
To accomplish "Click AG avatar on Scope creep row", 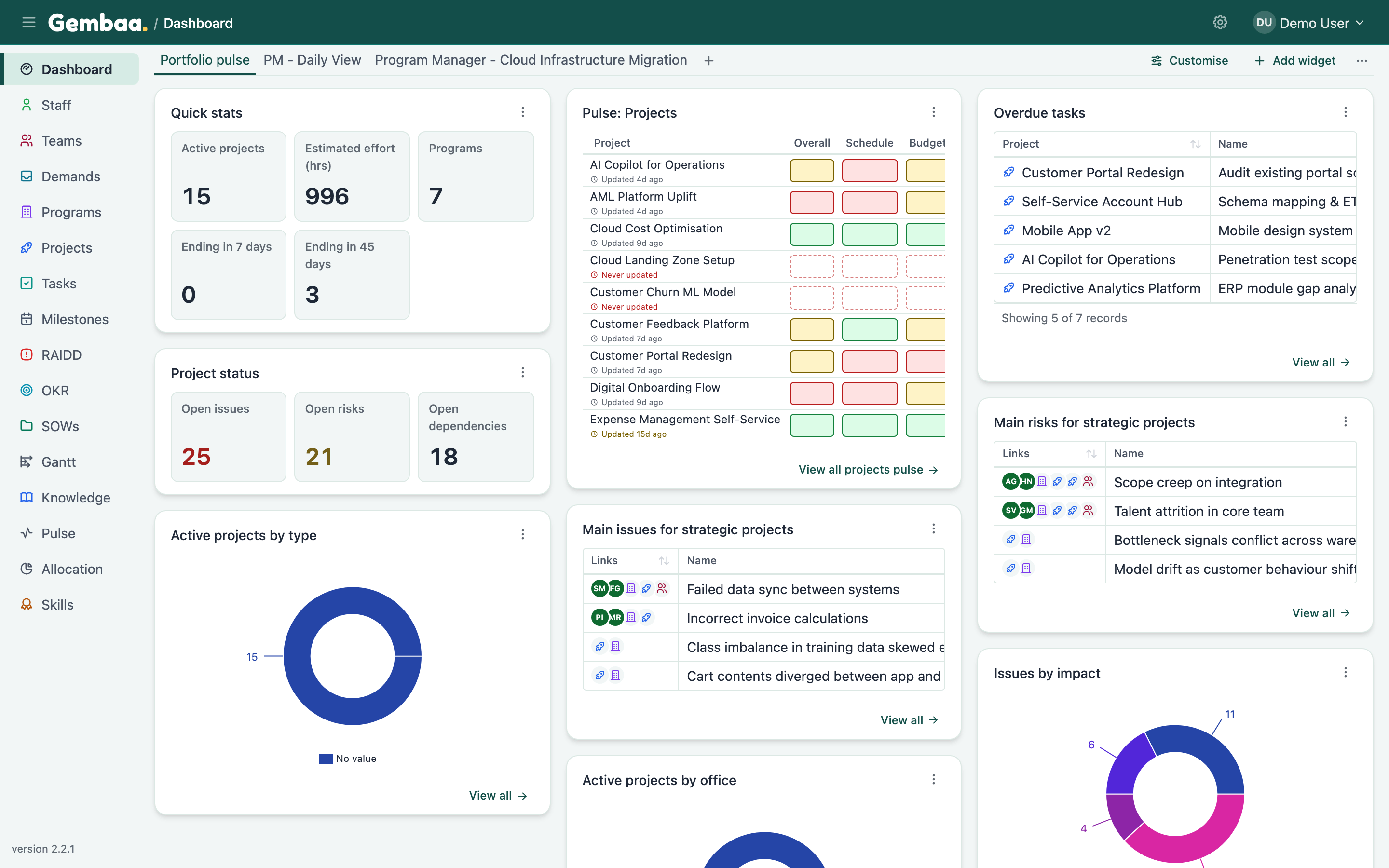I will (x=1011, y=481).
